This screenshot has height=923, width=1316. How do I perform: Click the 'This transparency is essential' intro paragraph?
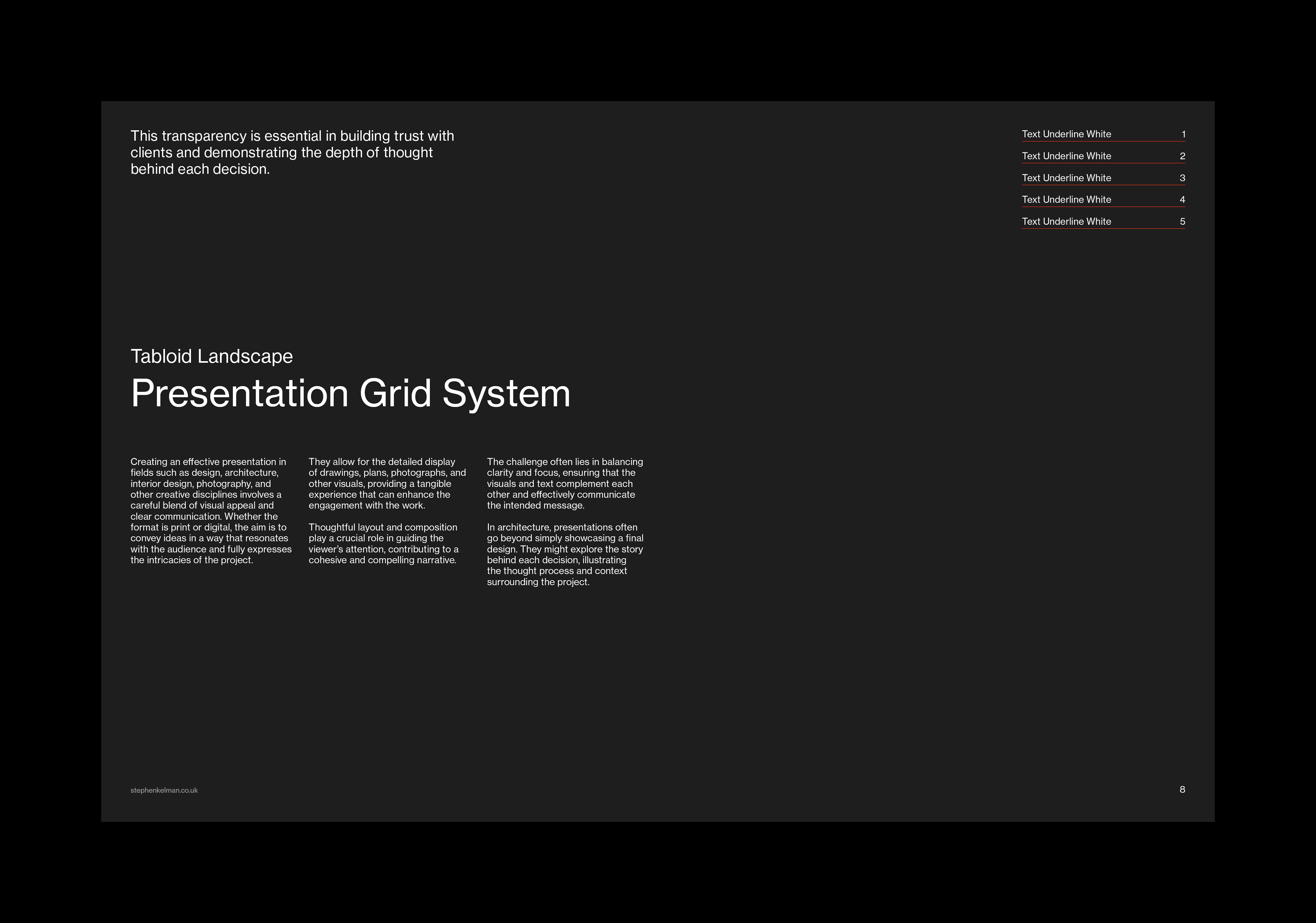292,153
